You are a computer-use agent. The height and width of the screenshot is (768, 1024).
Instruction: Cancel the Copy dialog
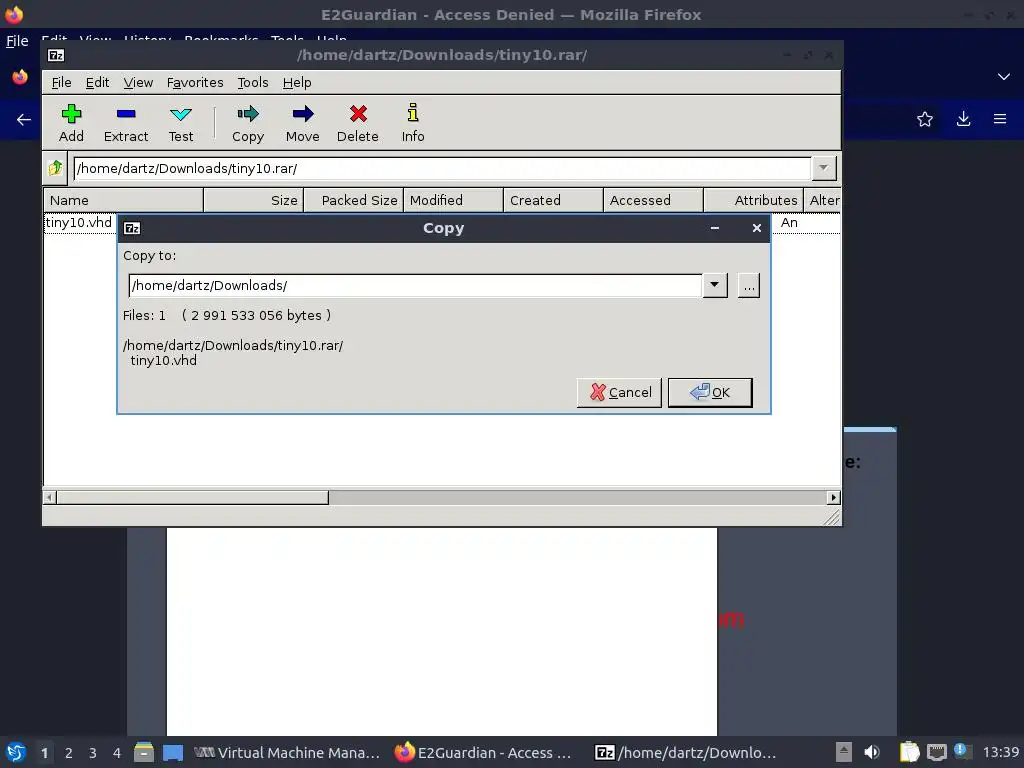point(619,392)
